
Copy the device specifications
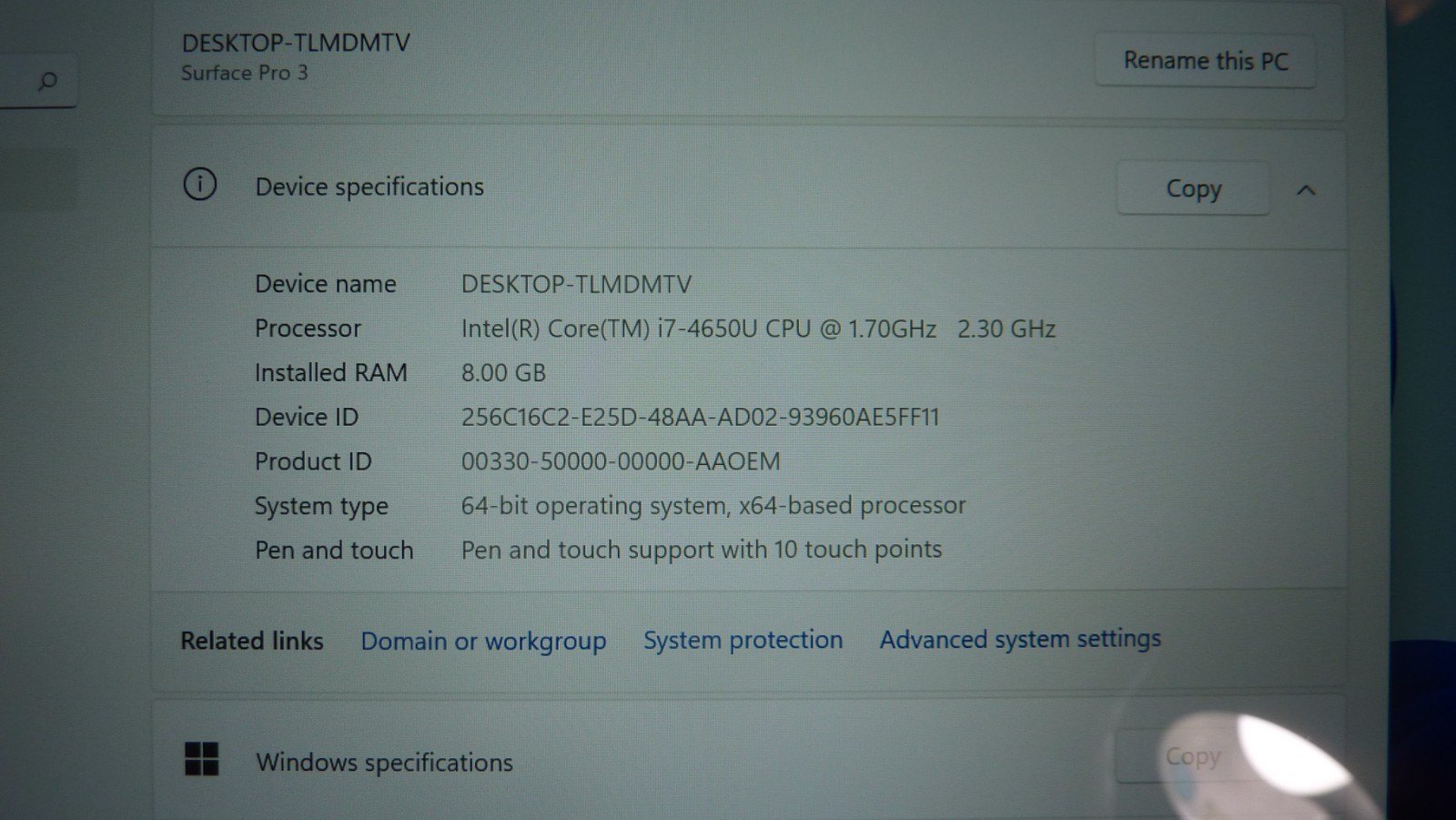click(x=1193, y=188)
